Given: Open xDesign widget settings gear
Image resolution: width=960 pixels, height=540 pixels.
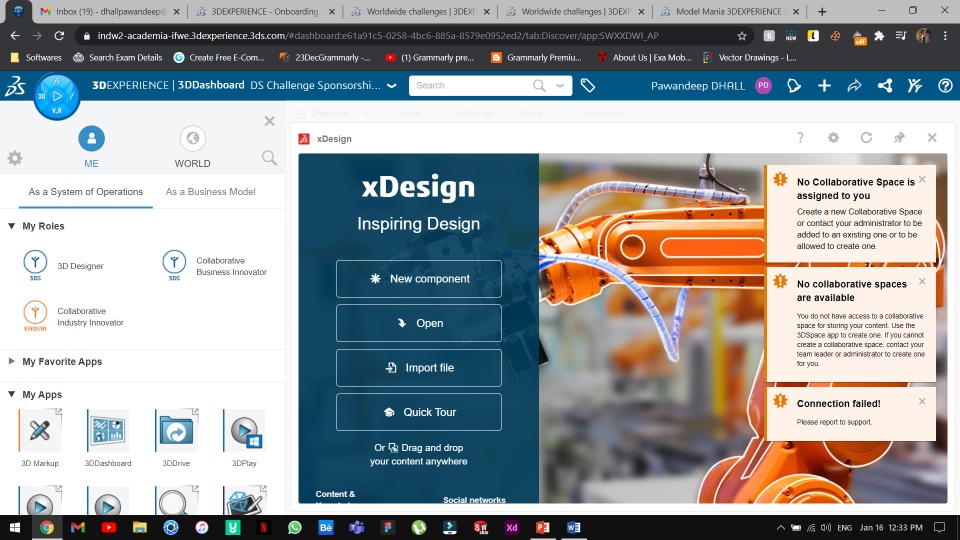Looking at the screenshot, I should point(833,138).
